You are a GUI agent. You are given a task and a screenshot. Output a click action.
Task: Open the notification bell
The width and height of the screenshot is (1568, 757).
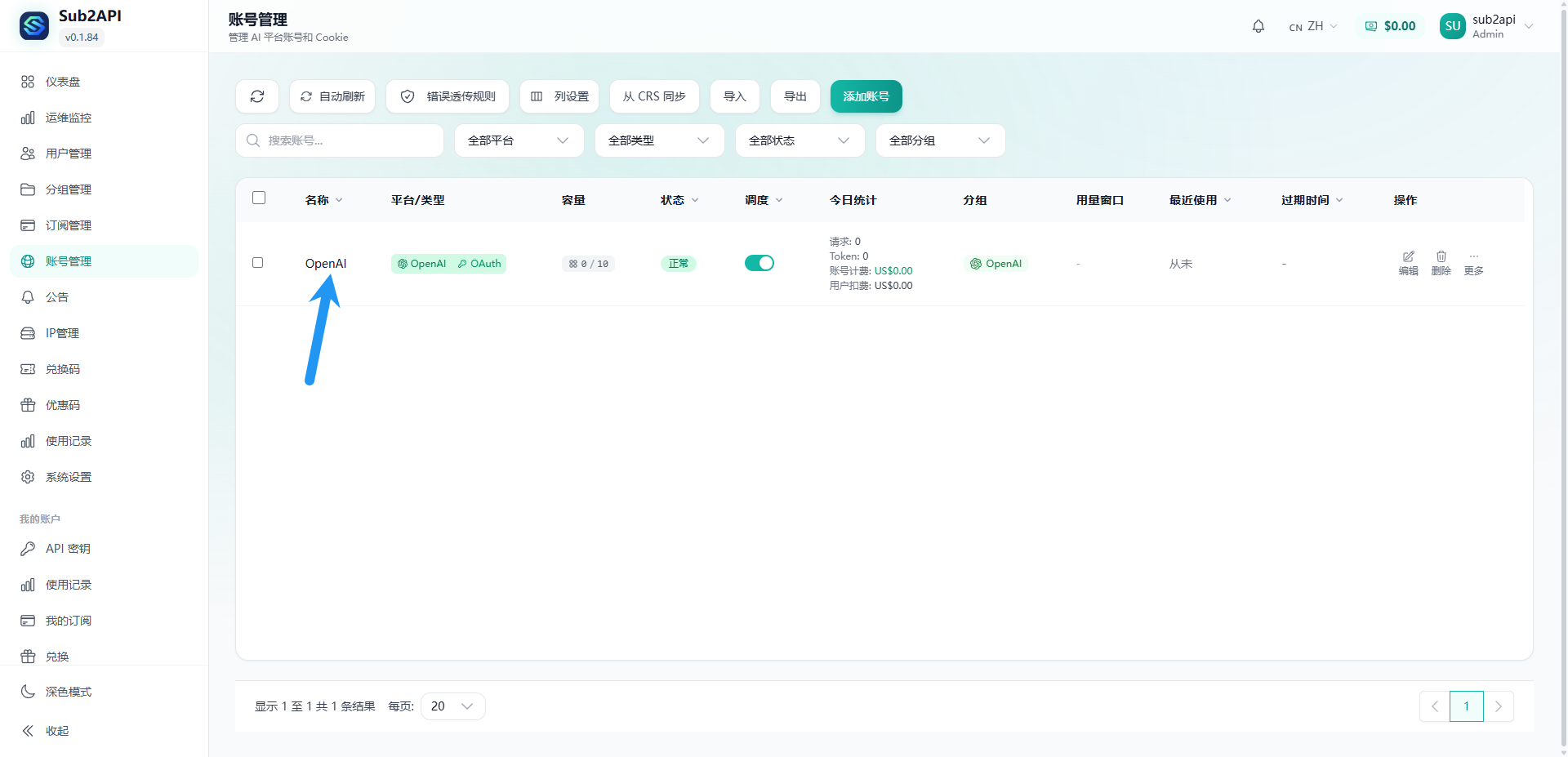[x=1258, y=25]
